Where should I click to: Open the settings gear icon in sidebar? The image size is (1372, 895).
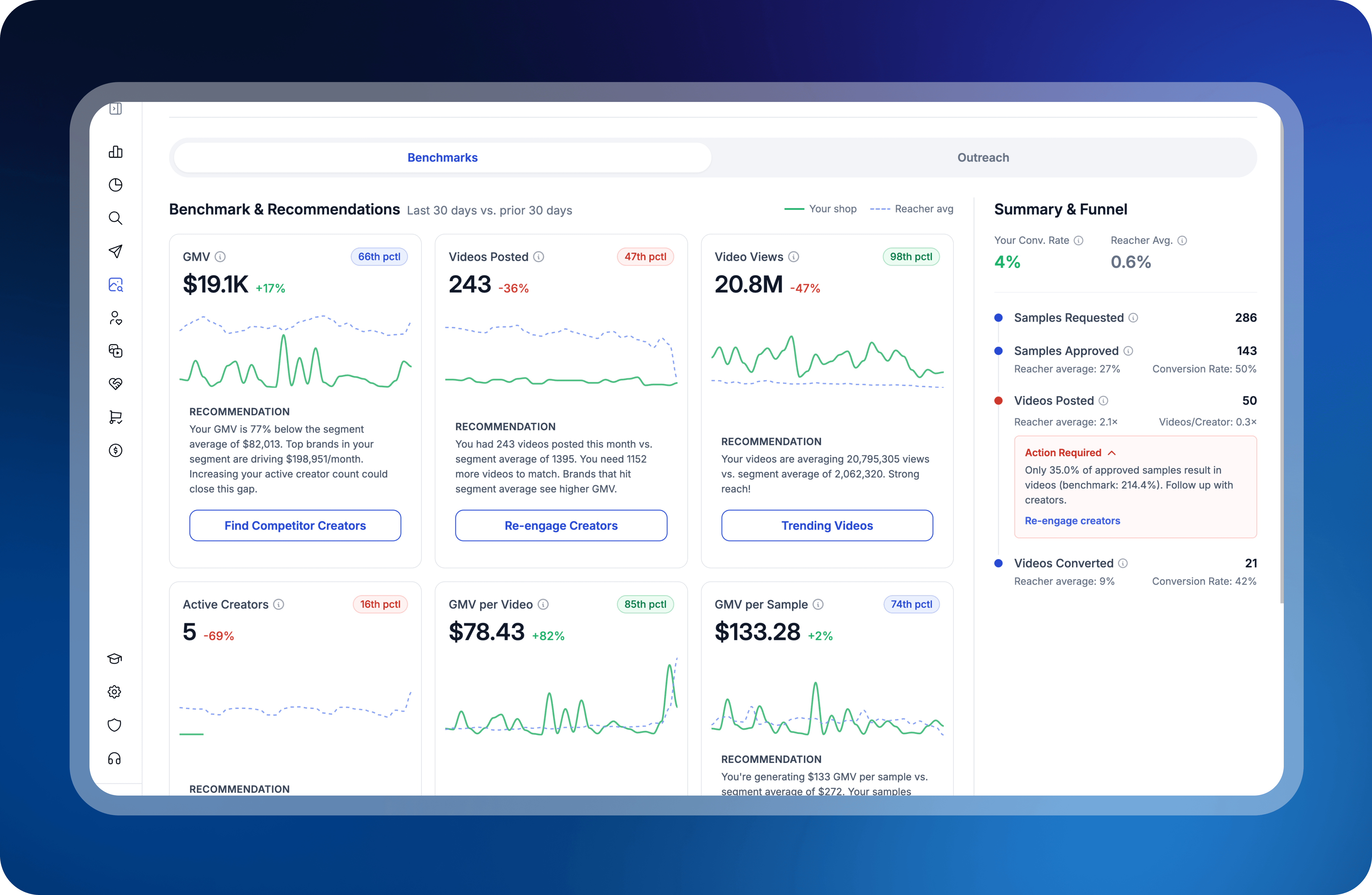pos(115,692)
